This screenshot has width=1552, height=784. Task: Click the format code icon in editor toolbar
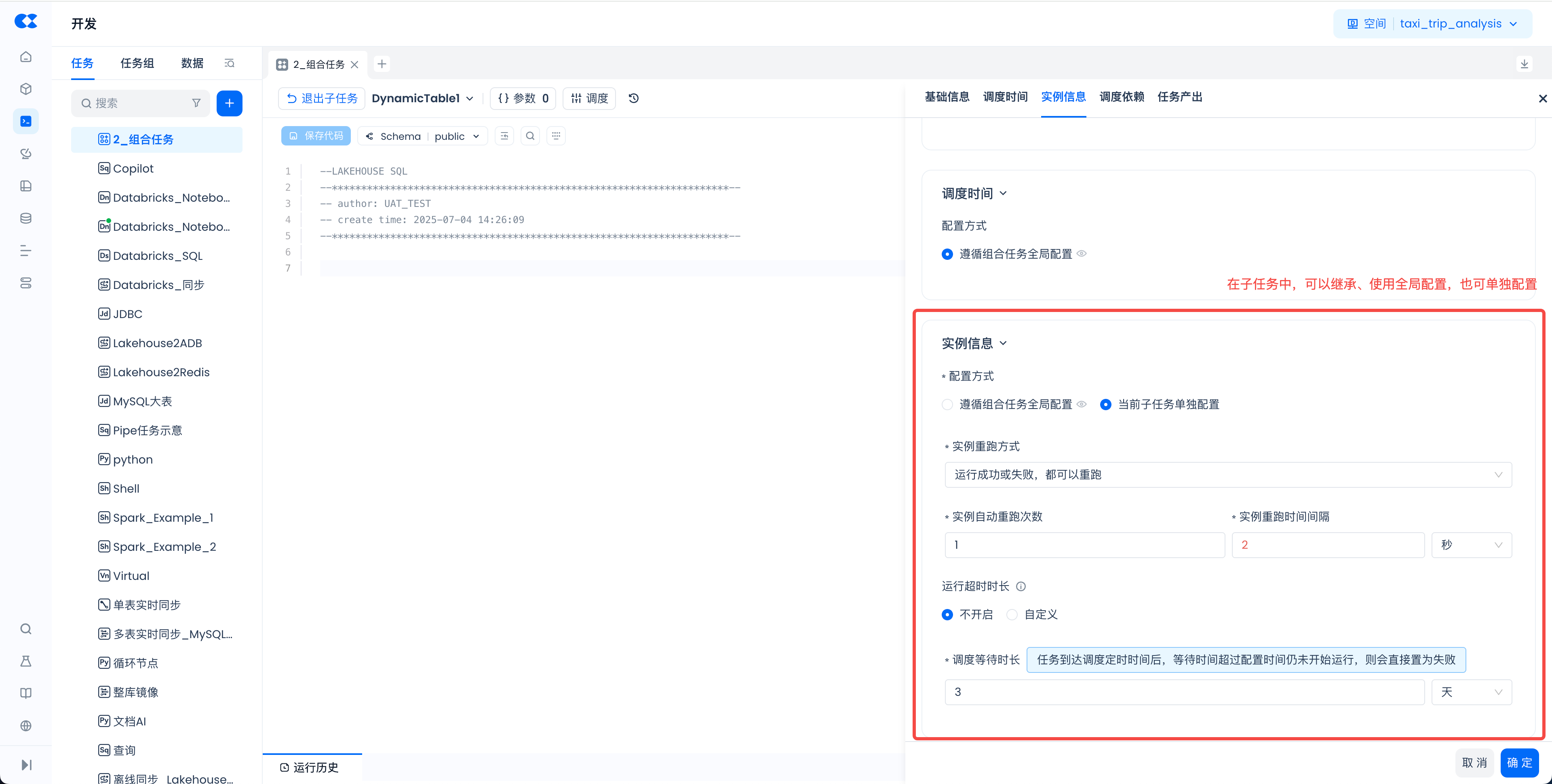pyautogui.click(x=504, y=136)
